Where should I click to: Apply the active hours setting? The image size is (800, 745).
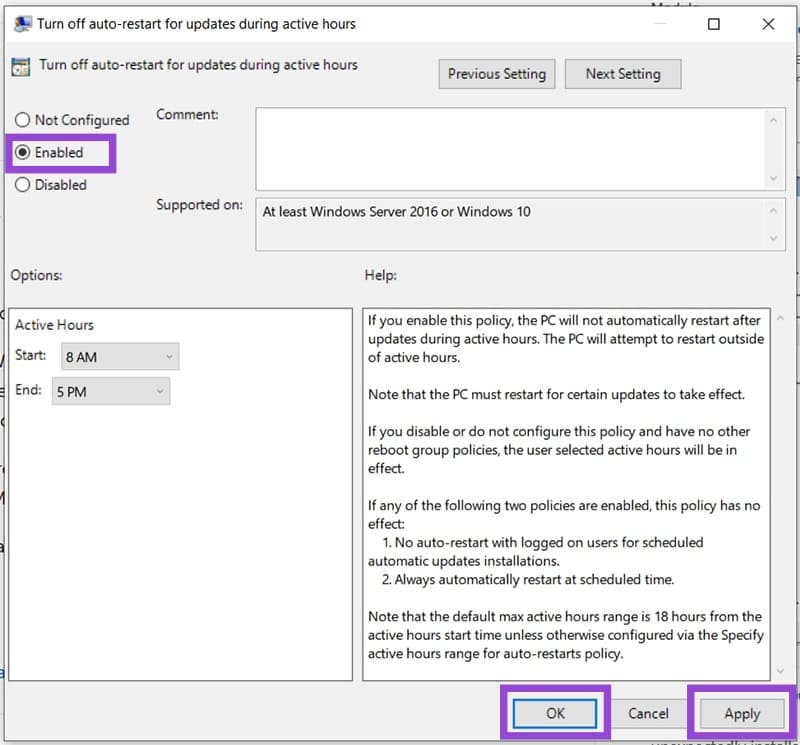click(x=741, y=713)
